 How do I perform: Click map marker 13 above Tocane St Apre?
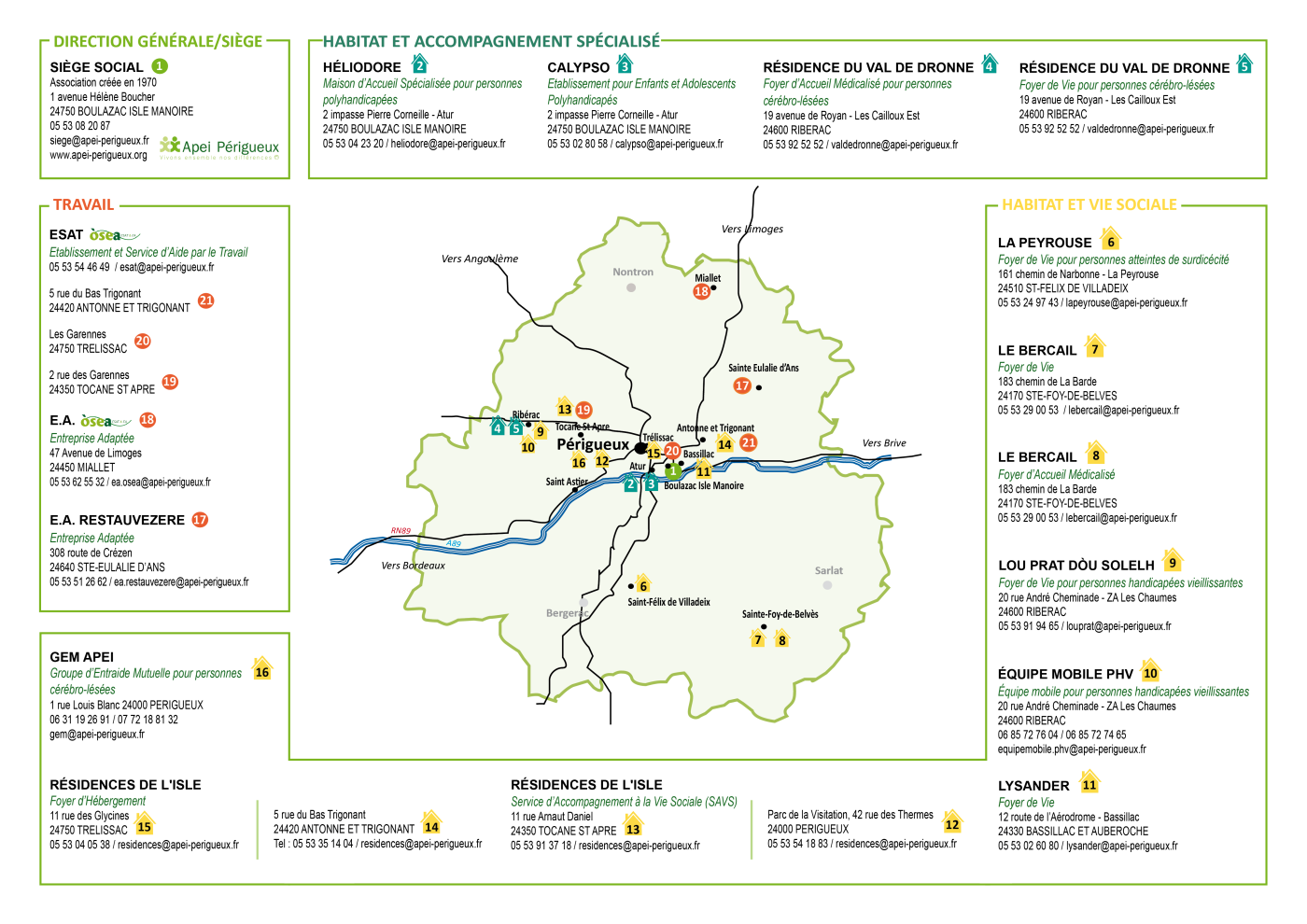[x=565, y=407]
